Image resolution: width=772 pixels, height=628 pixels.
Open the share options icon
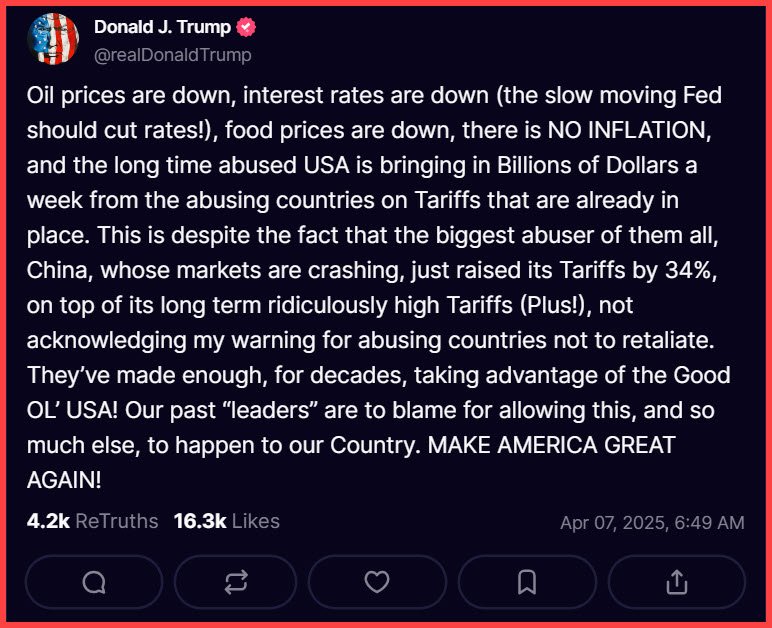676,582
